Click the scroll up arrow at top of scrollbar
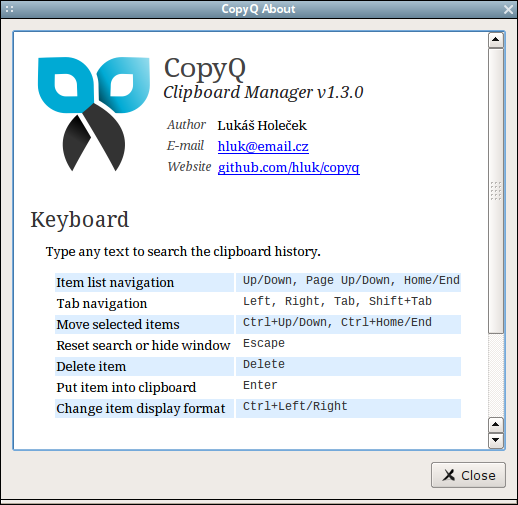This screenshot has width=518, height=505. (x=496, y=40)
